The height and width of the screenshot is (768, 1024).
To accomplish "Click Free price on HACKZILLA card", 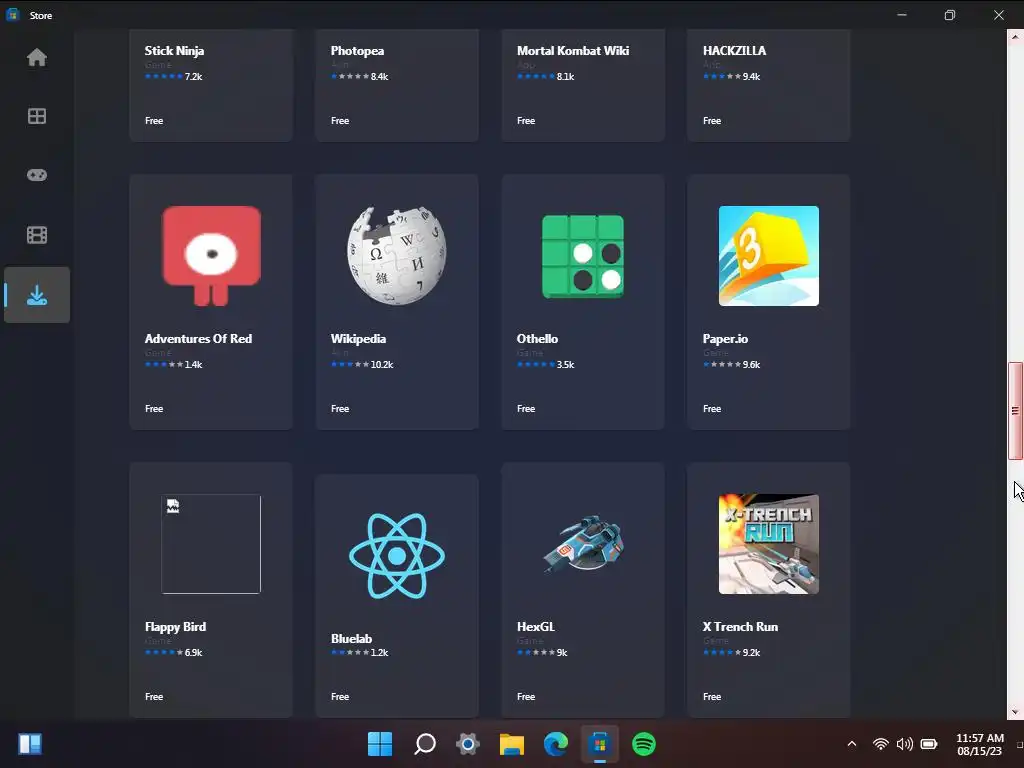I will pos(712,121).
